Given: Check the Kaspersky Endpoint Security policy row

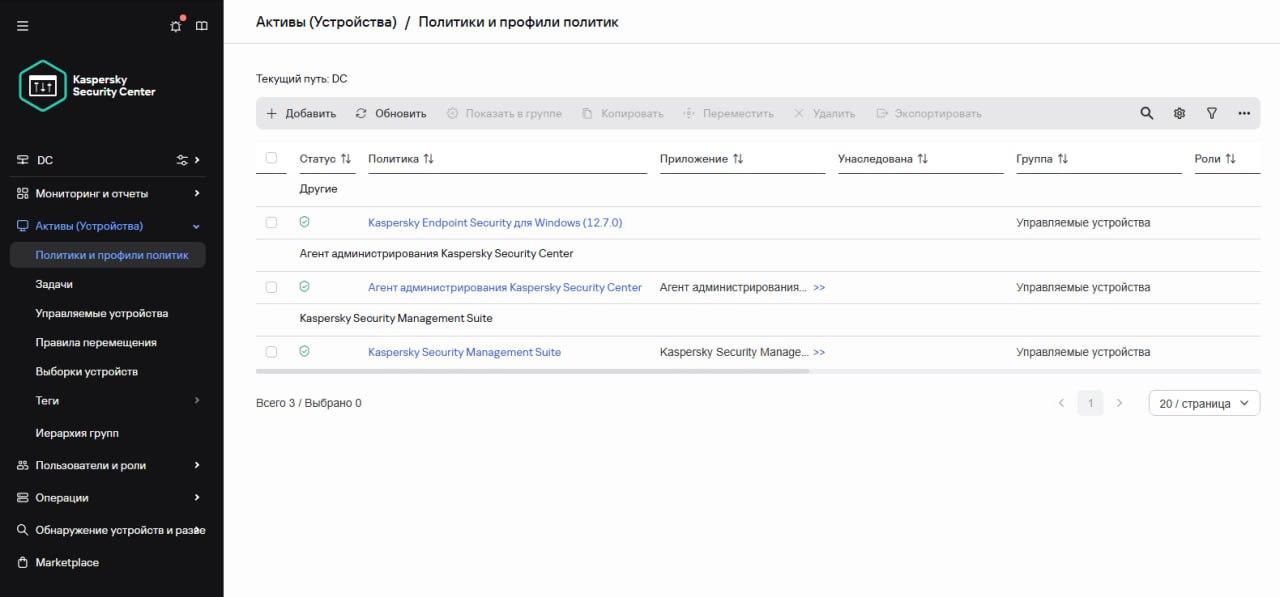Looking at the screenshot, I should pyautogui.click(x=271, y=222).
